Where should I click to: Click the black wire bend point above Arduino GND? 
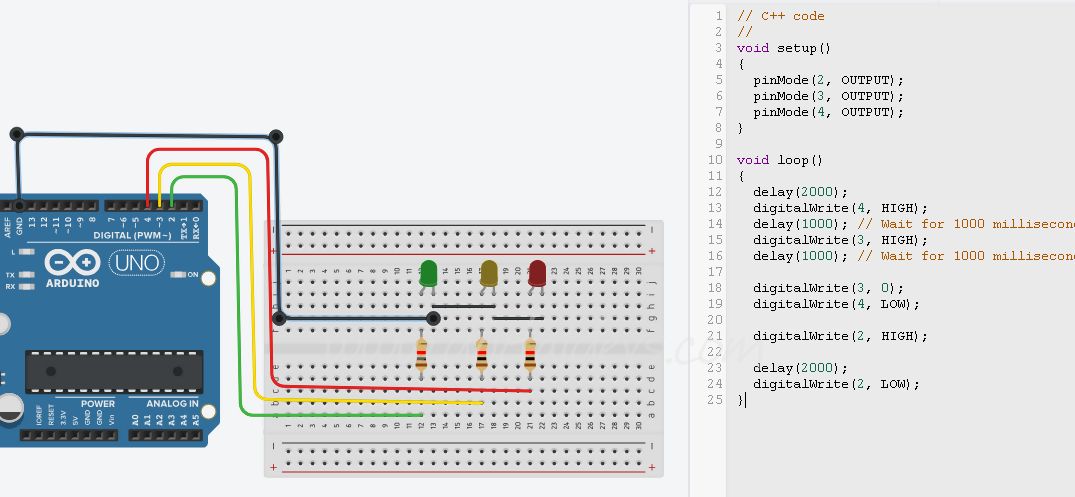[x=17, y=134]
